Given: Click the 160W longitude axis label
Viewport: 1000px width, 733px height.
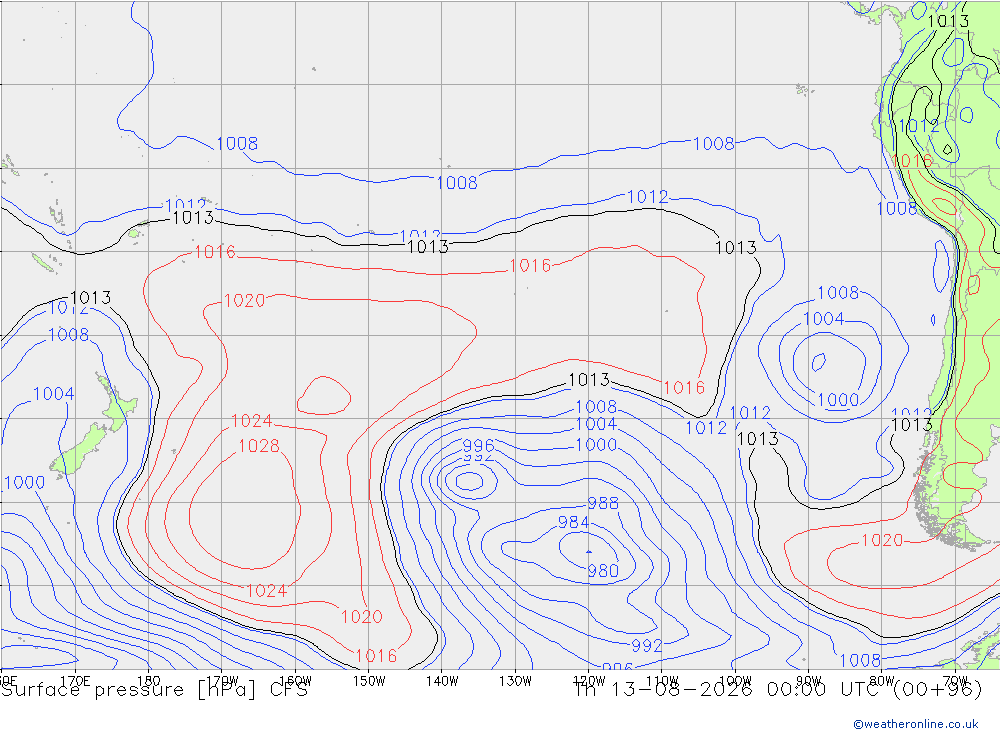Looking at the screenshot, I should click(295, 681).
